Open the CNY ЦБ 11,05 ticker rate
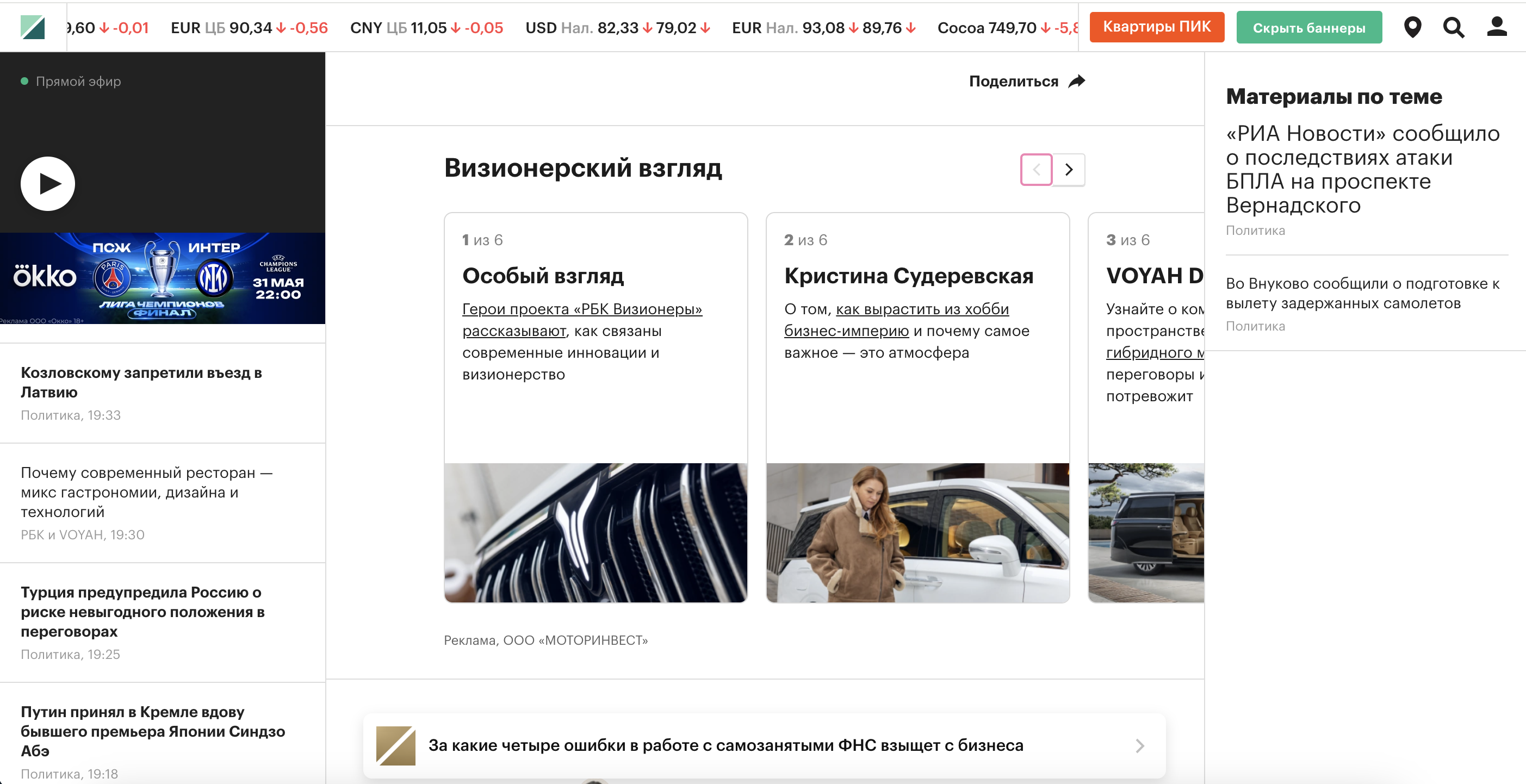1526x784 pixels. [426, 28]
